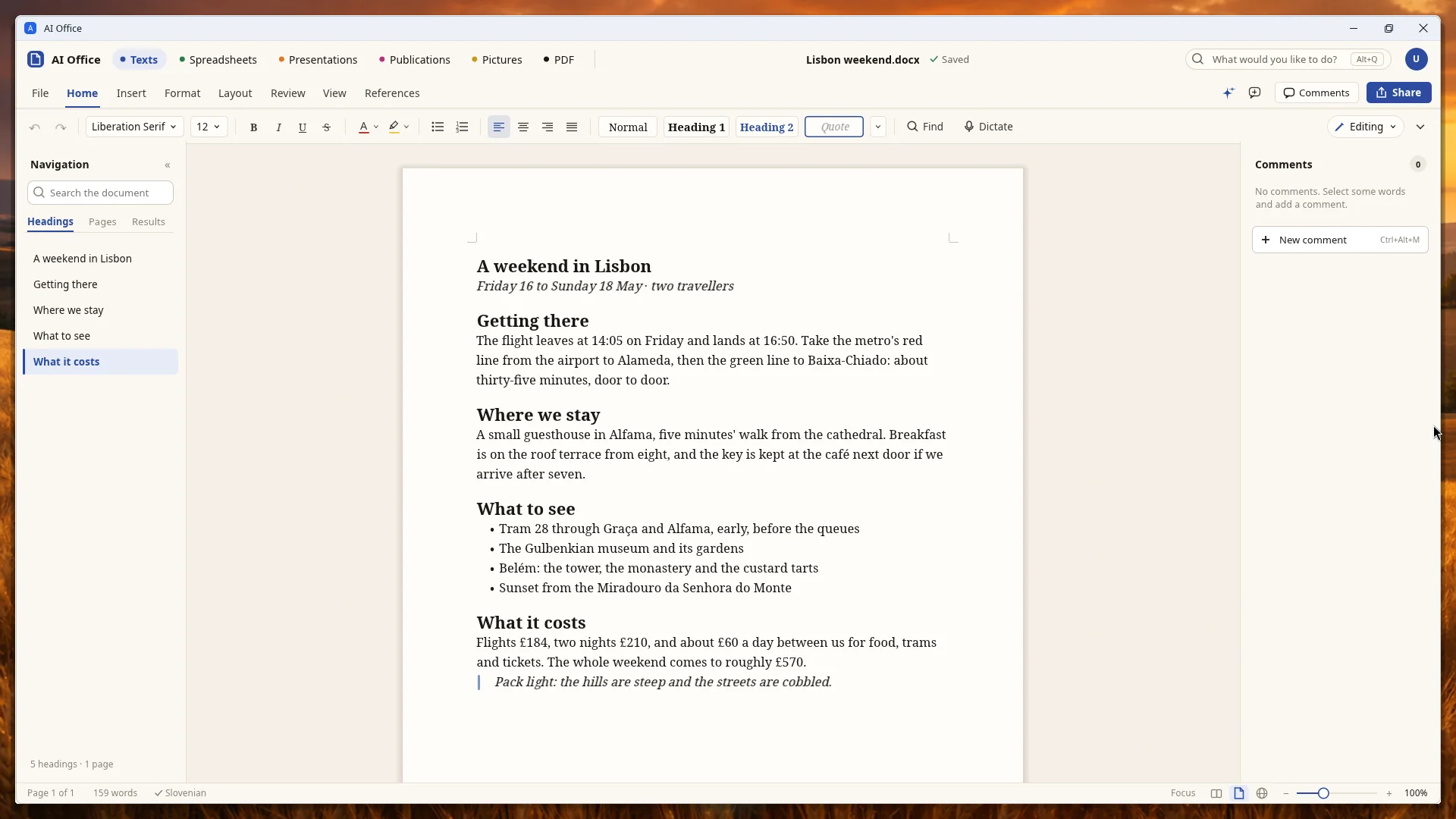1456x819 pixels.
Task: Collapse the ribbon with the chevron
Action: point(1420,127)
